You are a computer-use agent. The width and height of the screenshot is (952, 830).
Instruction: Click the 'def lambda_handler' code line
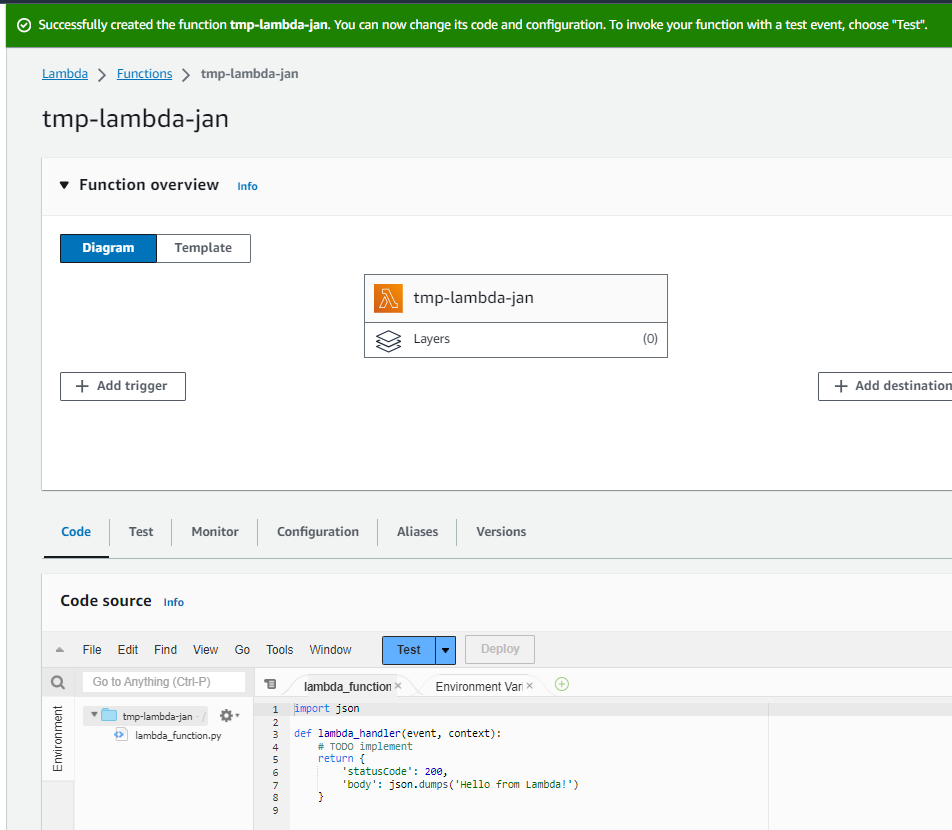coord(398,733)
